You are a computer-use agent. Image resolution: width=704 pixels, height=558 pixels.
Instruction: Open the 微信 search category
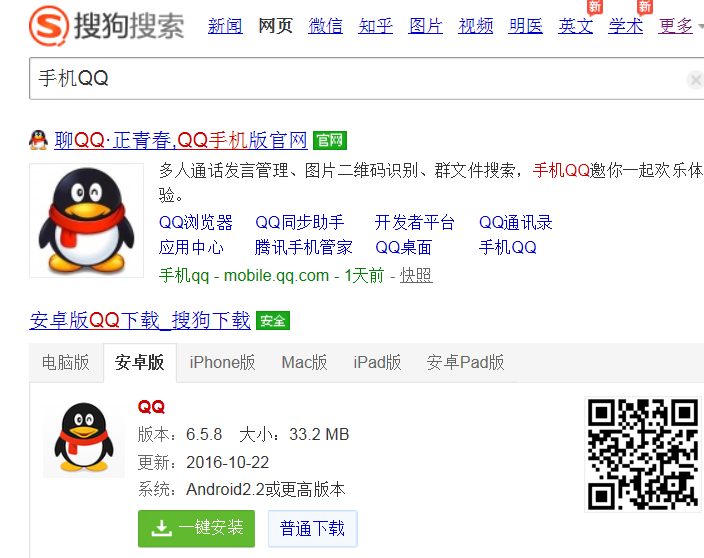tap(326, 26)
